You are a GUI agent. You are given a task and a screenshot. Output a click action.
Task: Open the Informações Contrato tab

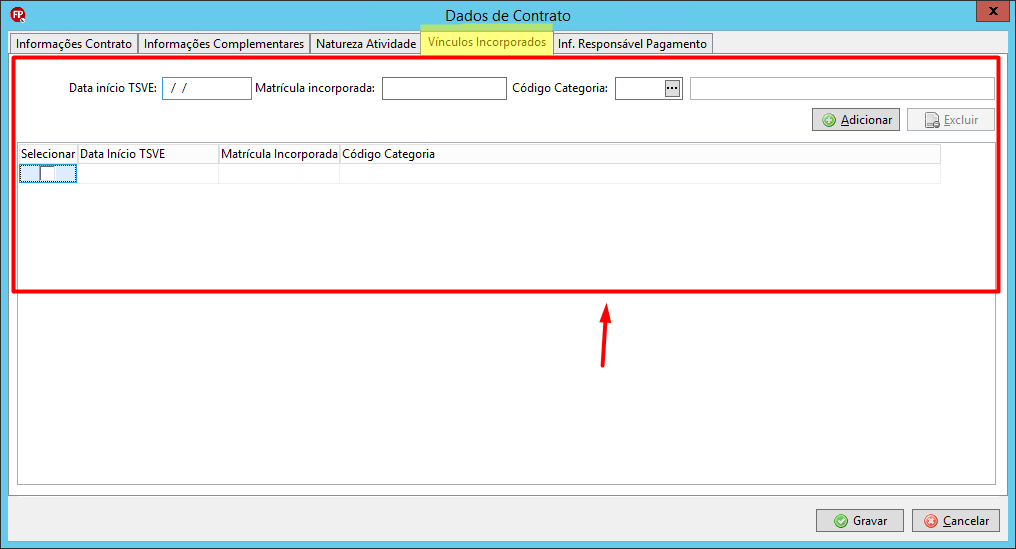click(x=74, y=43)
